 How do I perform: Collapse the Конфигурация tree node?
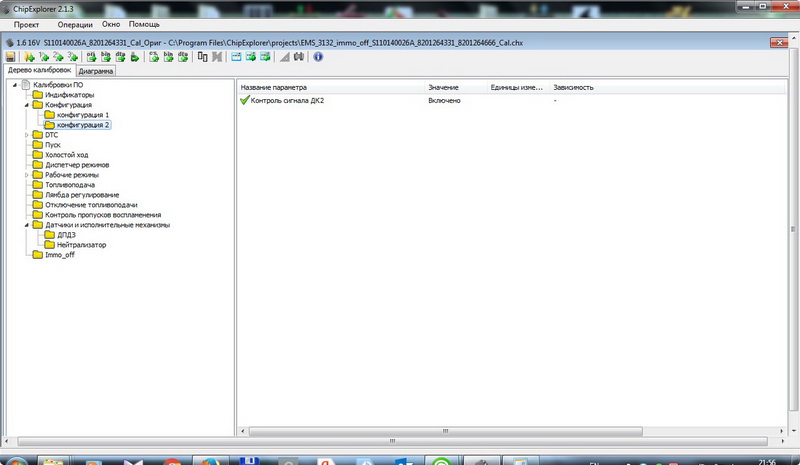[x=26, y=105]
